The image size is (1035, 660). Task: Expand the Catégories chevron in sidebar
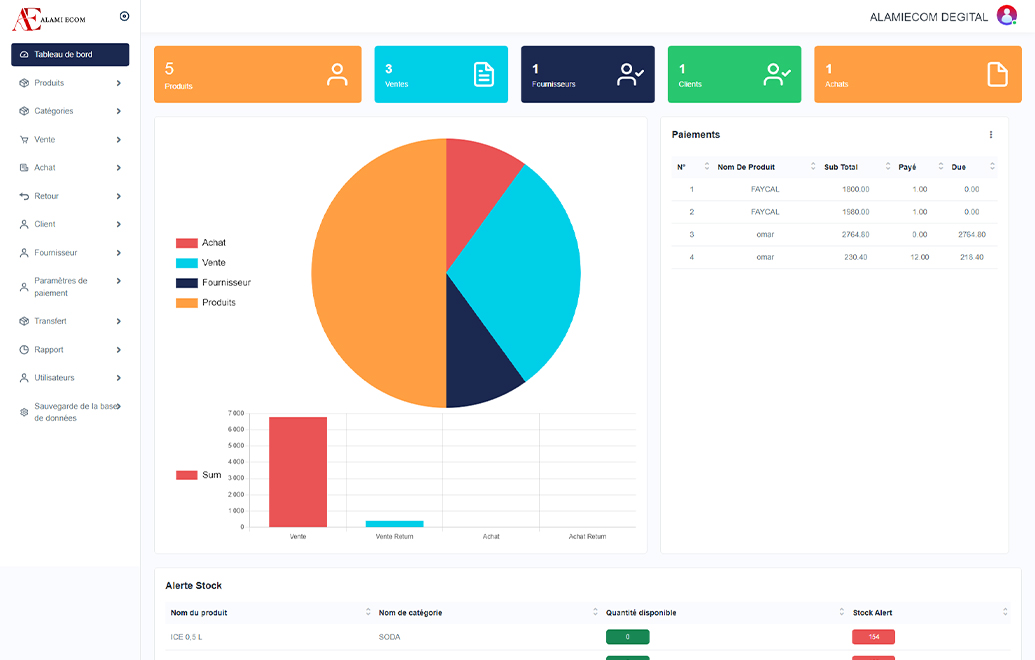(x=118, y=111)
